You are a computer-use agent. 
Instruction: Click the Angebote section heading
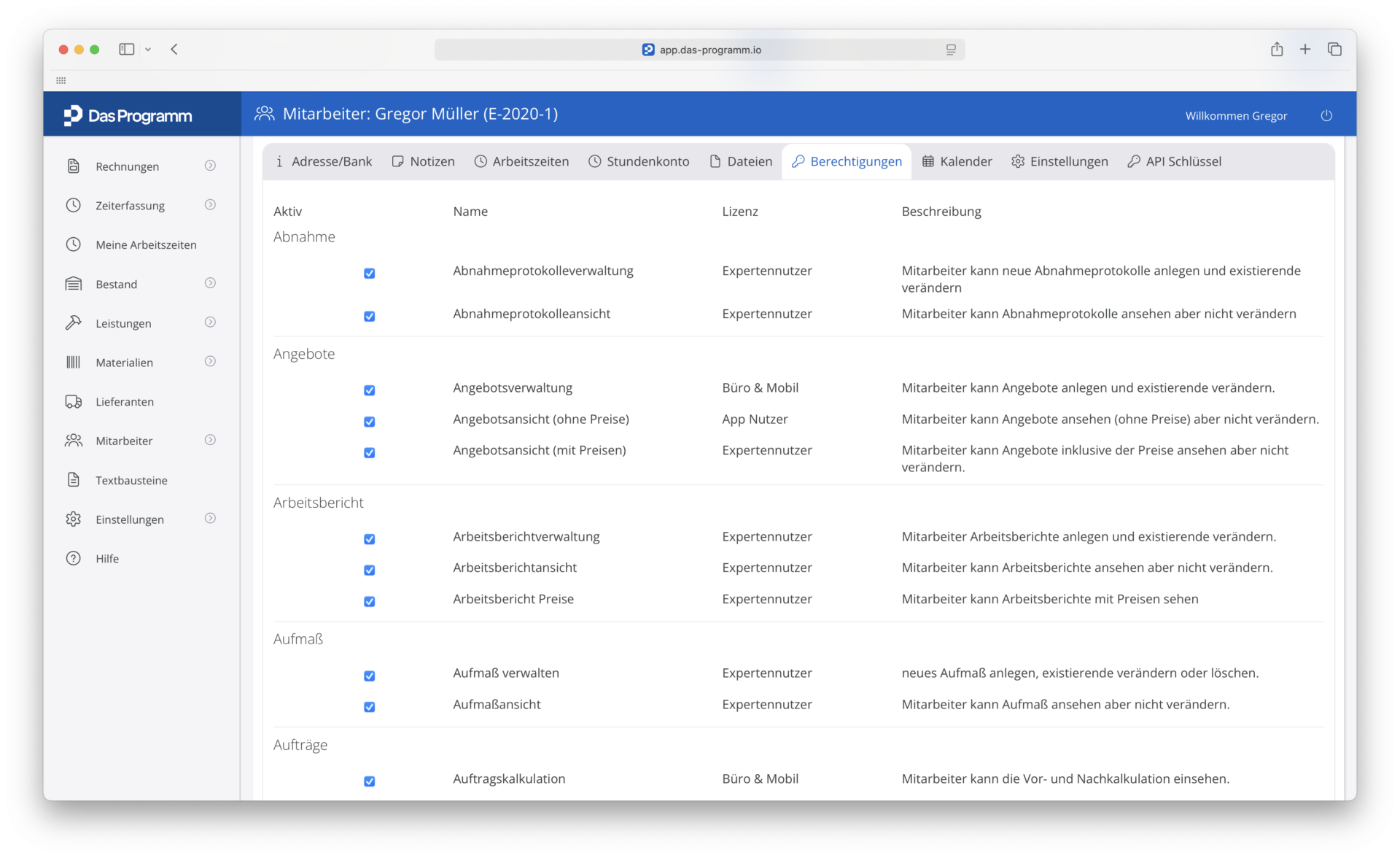(304, 353)
